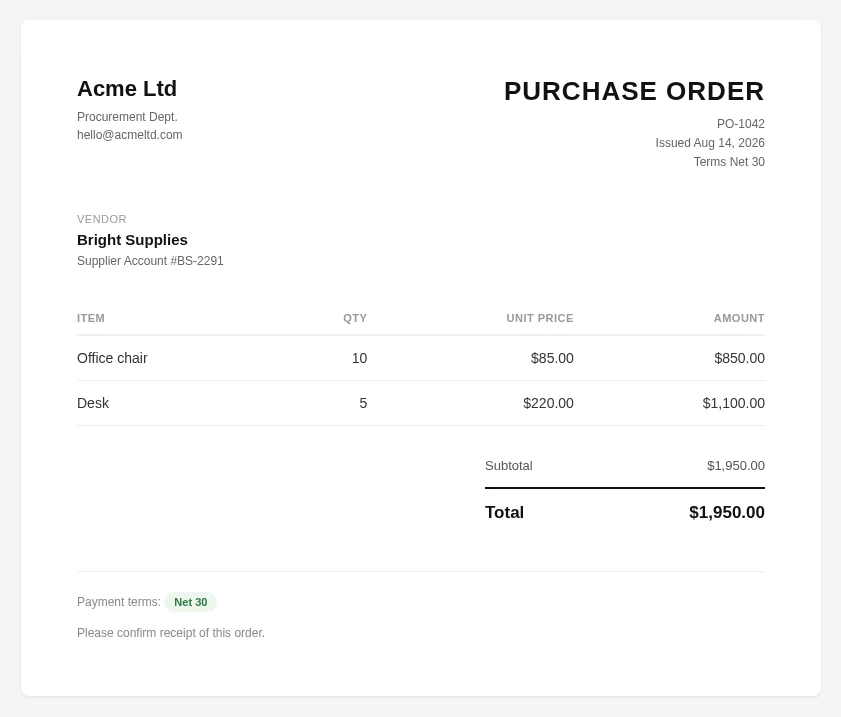Click the ITEM column header
841x717 pixels.
click(x=91, y=318)
